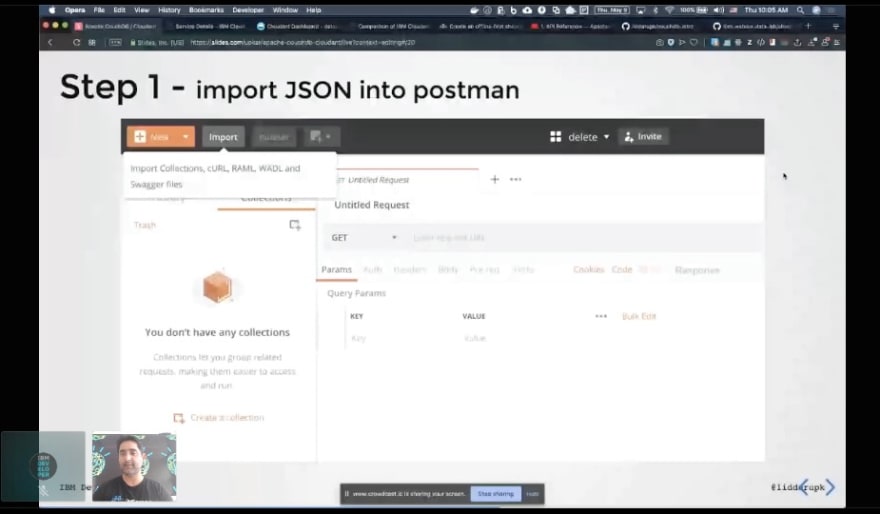880x514 pixels.
Task: Click the browser back arrow
Action: click(x=50, y=43)
